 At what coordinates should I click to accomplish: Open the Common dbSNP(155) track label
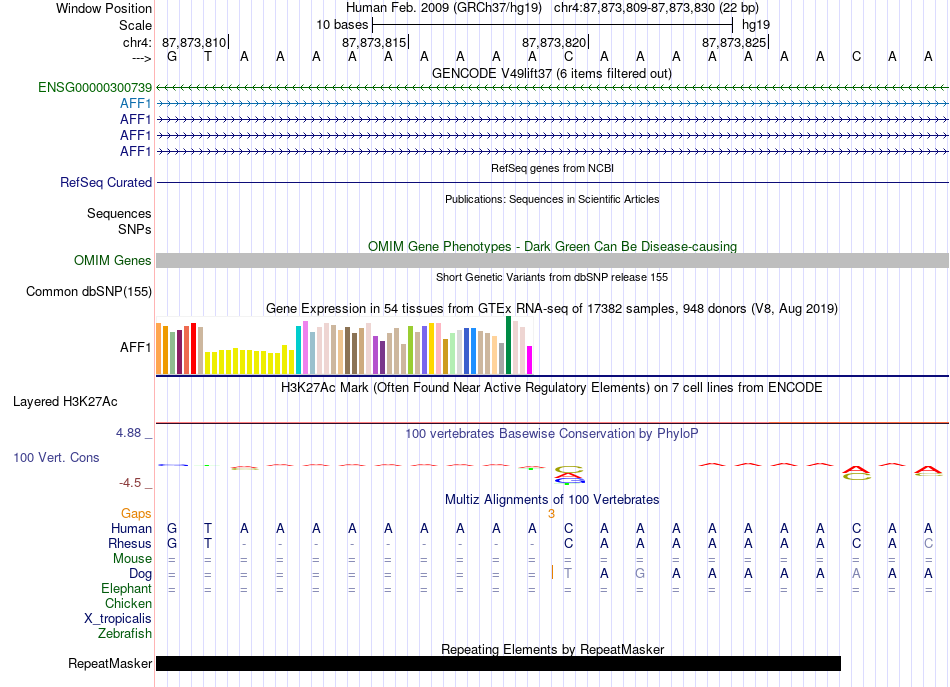(88, 291)
